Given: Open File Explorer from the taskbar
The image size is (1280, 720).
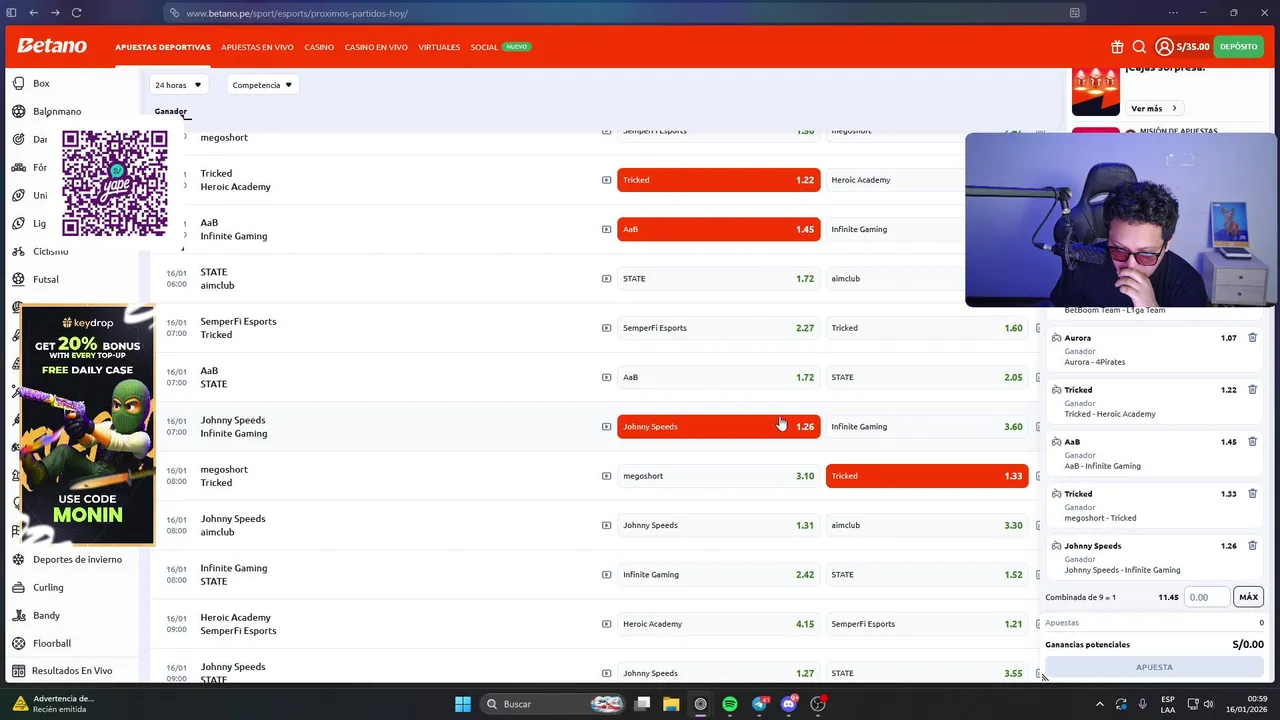Looking at the screenshot, I should [x=671, y=704].
